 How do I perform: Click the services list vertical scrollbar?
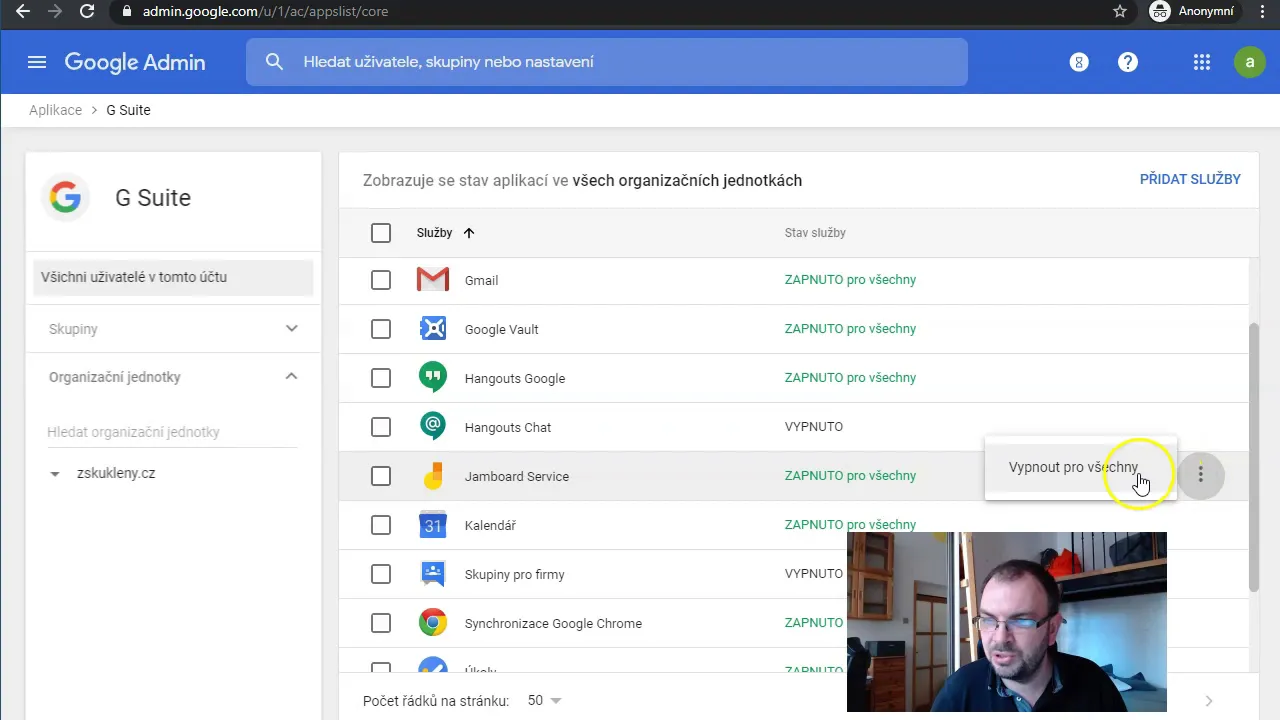tap(1254, 458)
